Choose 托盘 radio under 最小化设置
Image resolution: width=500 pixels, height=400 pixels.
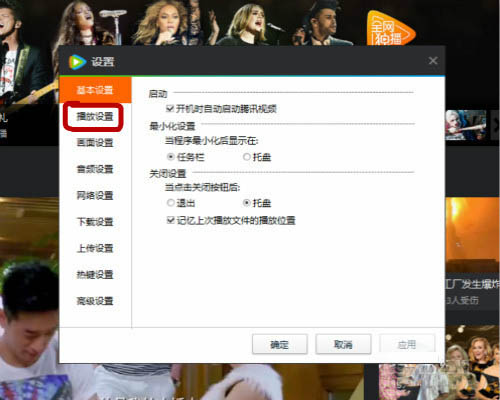point(247,157)
